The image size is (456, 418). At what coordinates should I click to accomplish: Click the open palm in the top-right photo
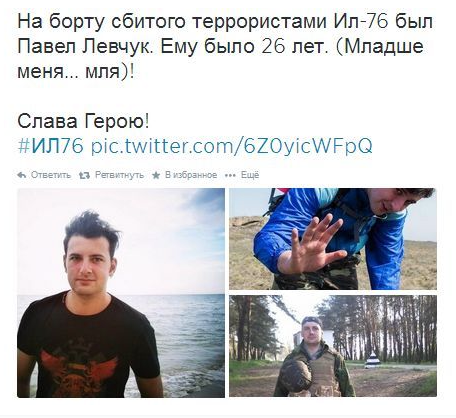(313, 245)
